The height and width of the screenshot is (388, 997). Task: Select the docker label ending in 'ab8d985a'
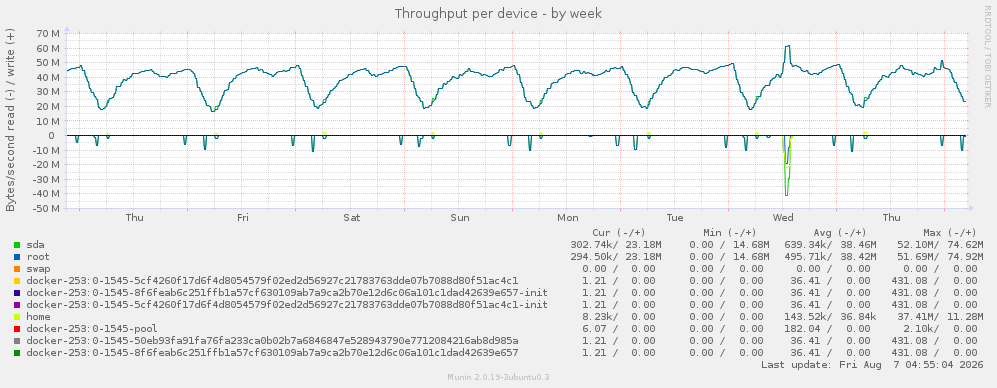point(272,341)
